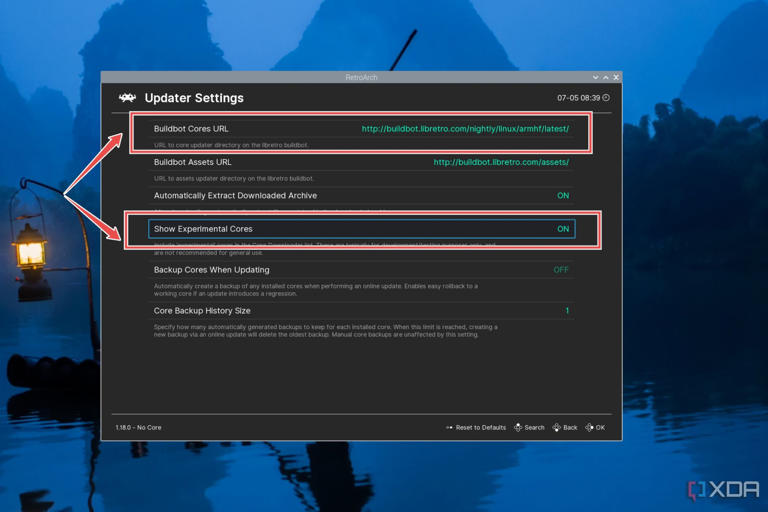
Task: Click the Updater Settings heading
Action: pyautogui.click(x=194, y=98)
